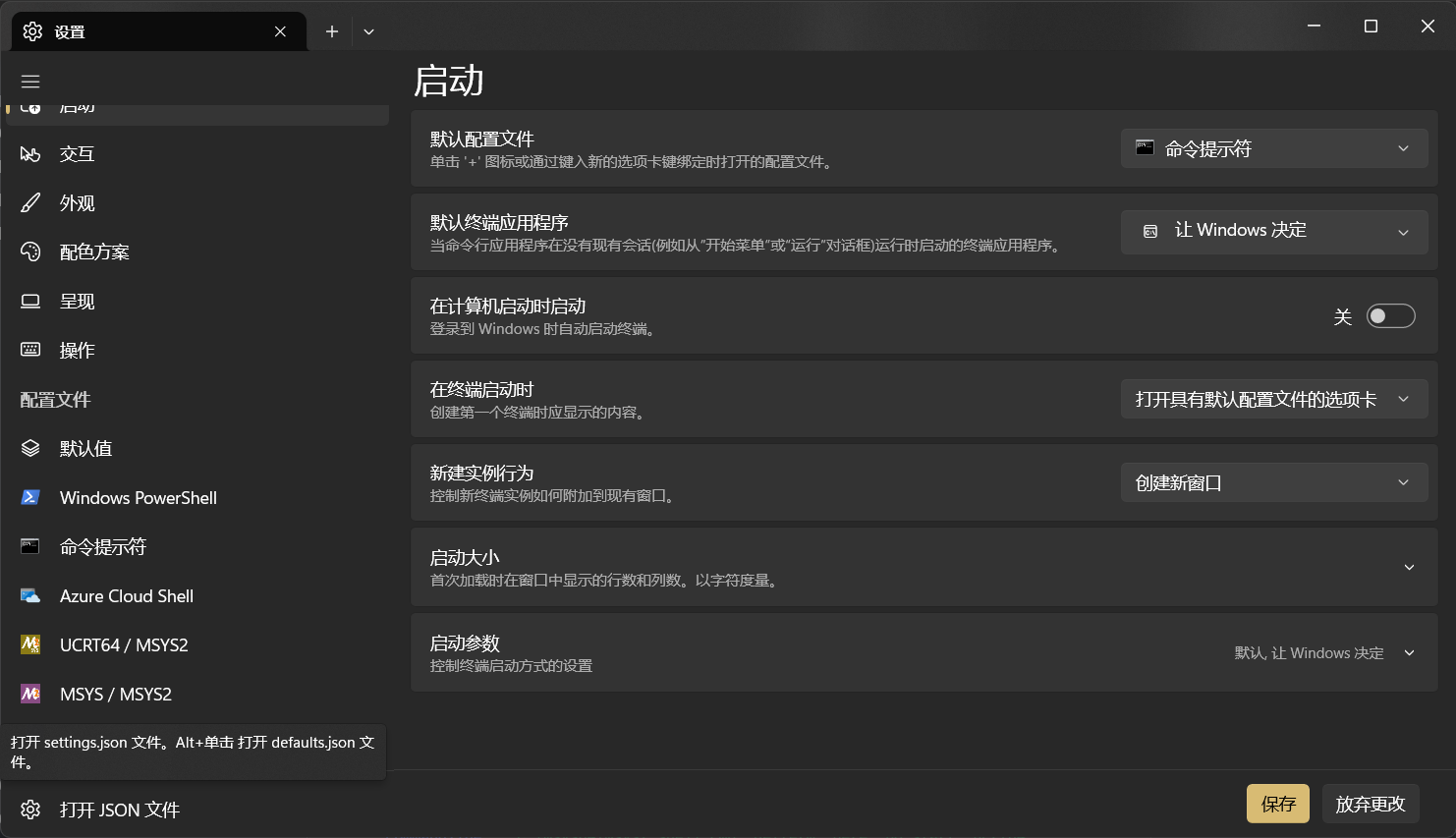Image resolution: width=1456 pixels, height=838 pixels.
Task: Open the Azure Cloud Shell profile icon
Action: pos(30,596)
